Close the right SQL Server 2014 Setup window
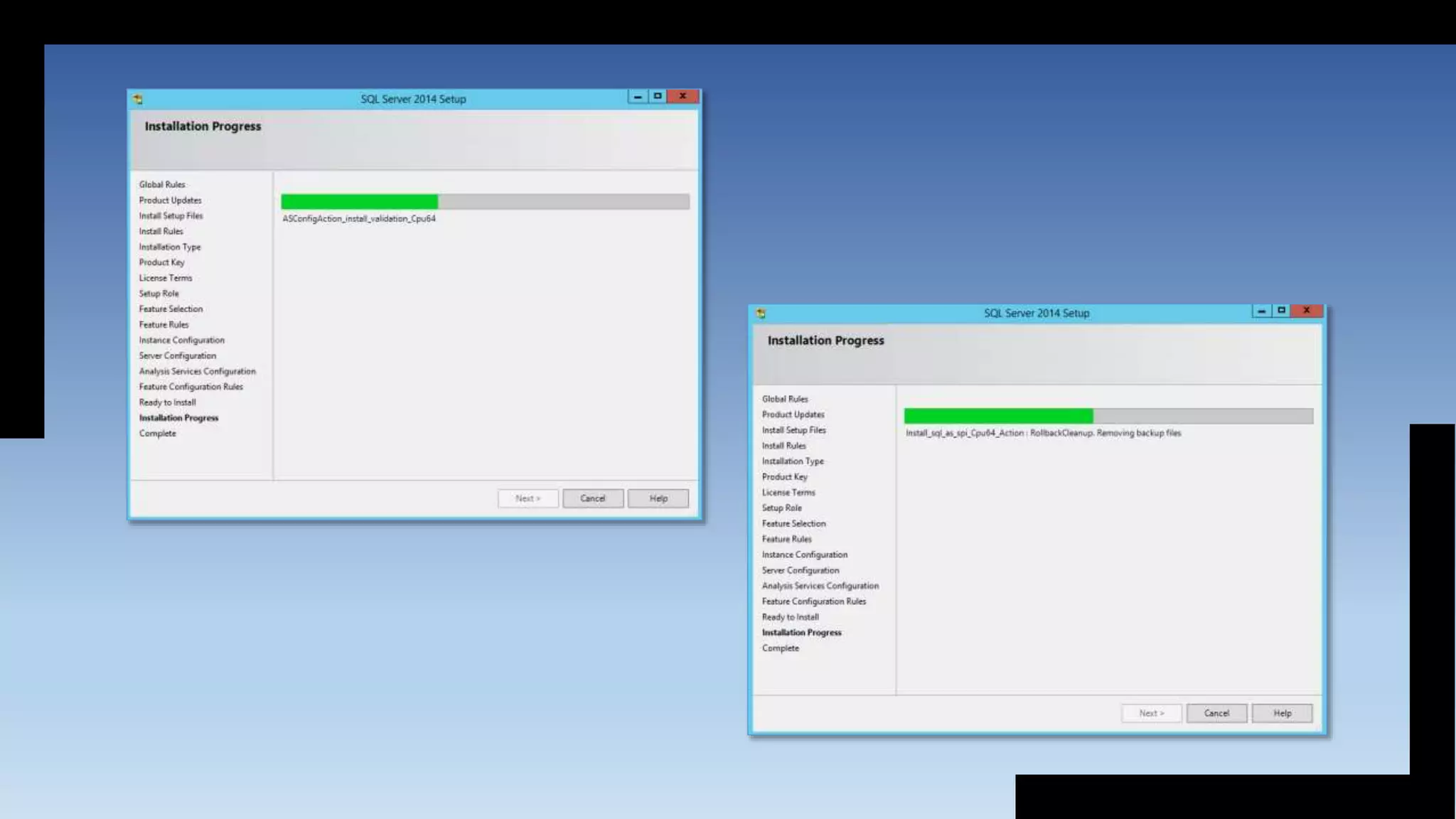Viewport: 1456px width, 819px height. pyautogui.click(x=1306, y=311)
